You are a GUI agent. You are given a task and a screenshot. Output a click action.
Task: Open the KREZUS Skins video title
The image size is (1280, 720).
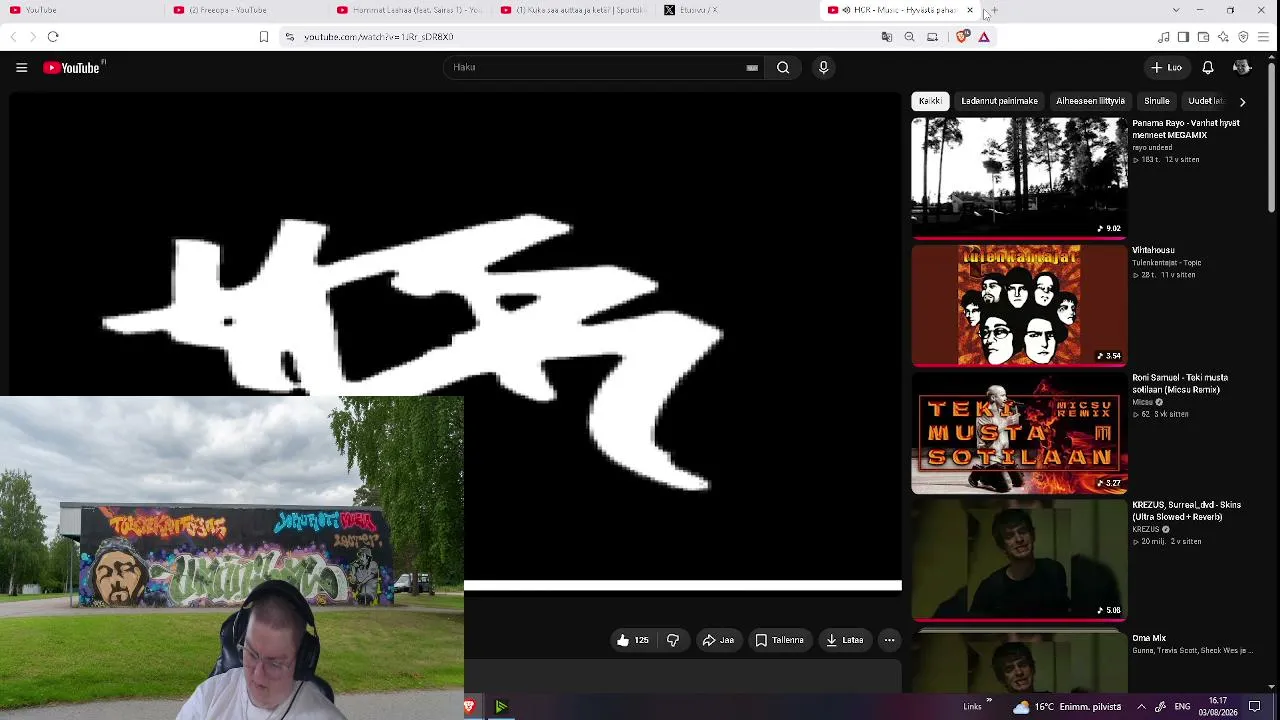(x=1186, y=511)
